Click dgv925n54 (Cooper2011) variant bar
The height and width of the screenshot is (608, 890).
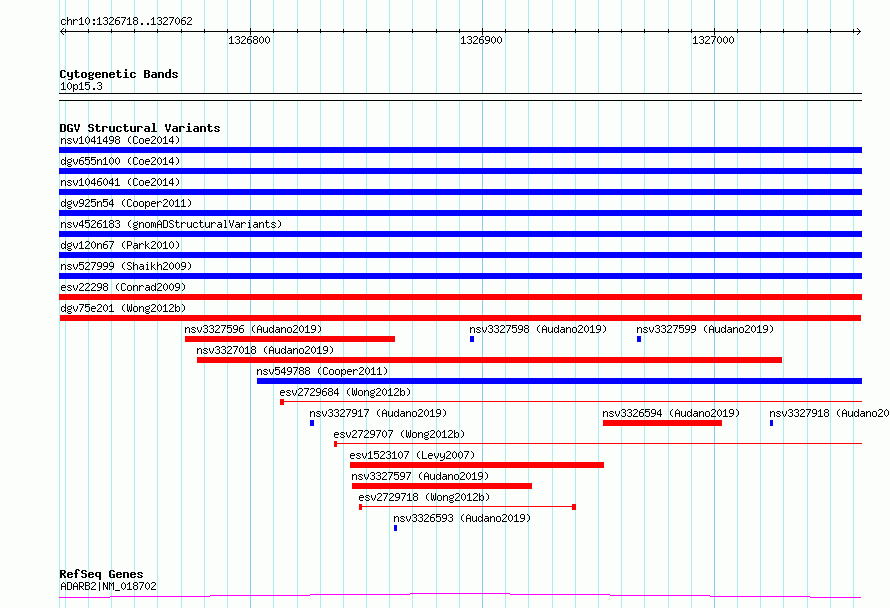tap(460, 213)
